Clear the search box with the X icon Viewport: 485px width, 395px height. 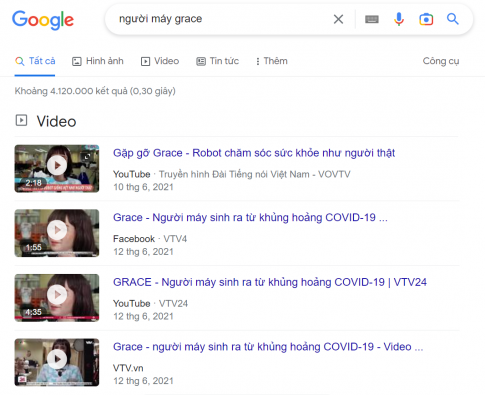point(338,19)
